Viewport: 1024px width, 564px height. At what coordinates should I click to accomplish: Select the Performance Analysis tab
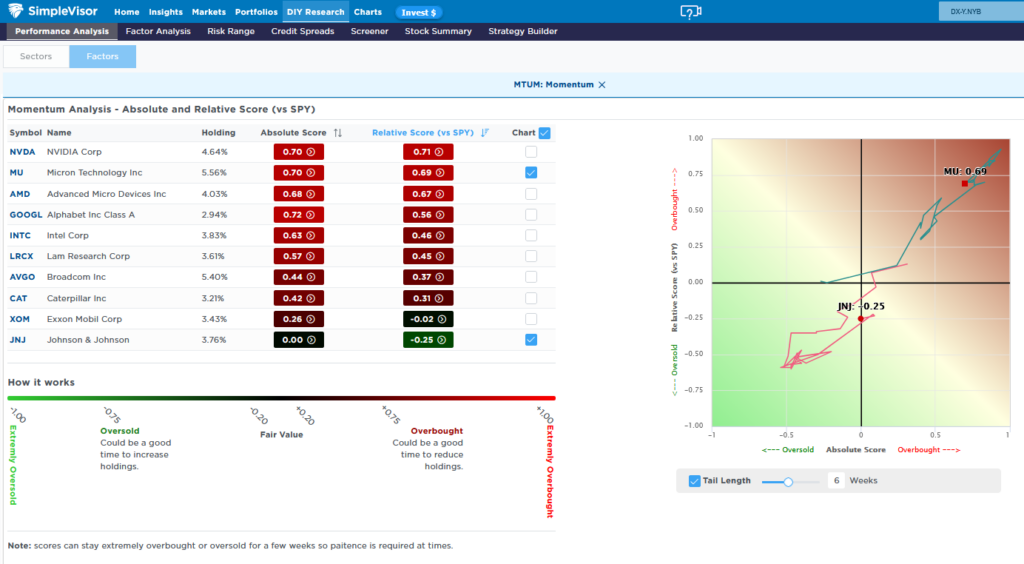tap(62, 31)
